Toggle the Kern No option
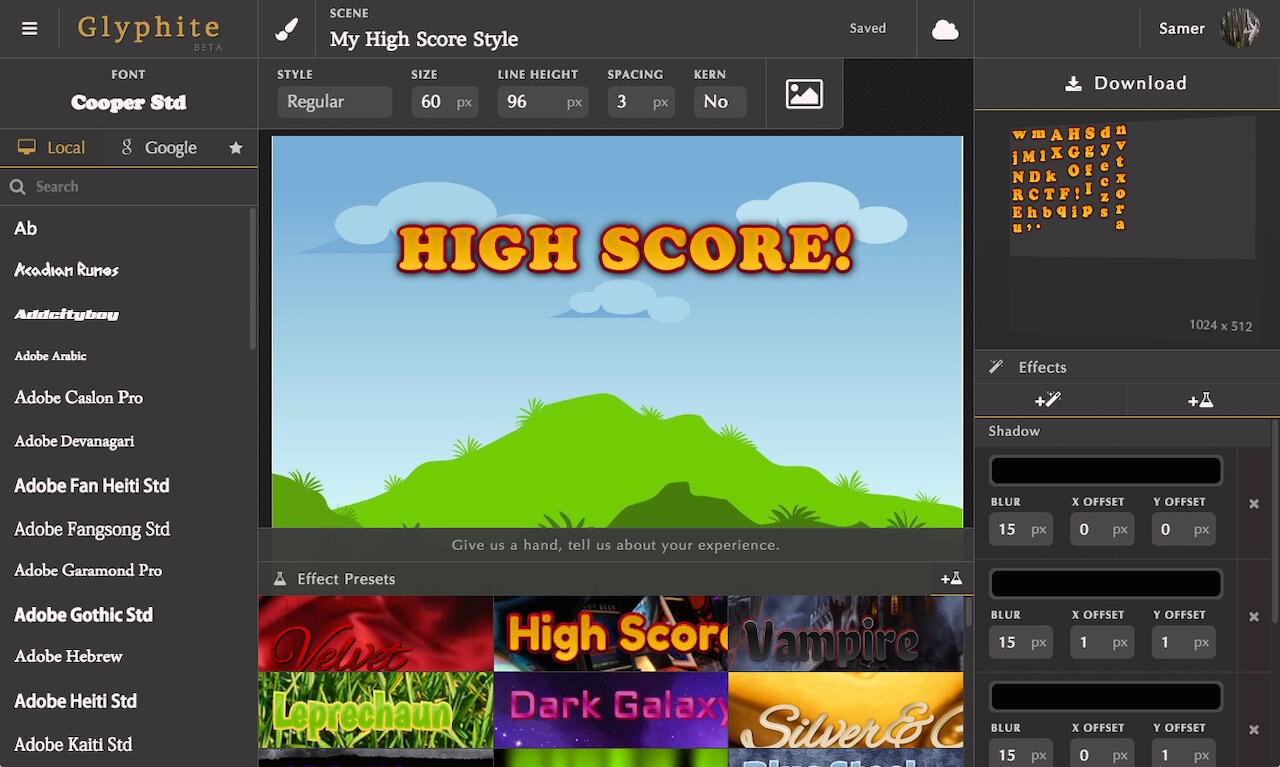The width and height of the screenshot is (1280, 767). [720, 102]
